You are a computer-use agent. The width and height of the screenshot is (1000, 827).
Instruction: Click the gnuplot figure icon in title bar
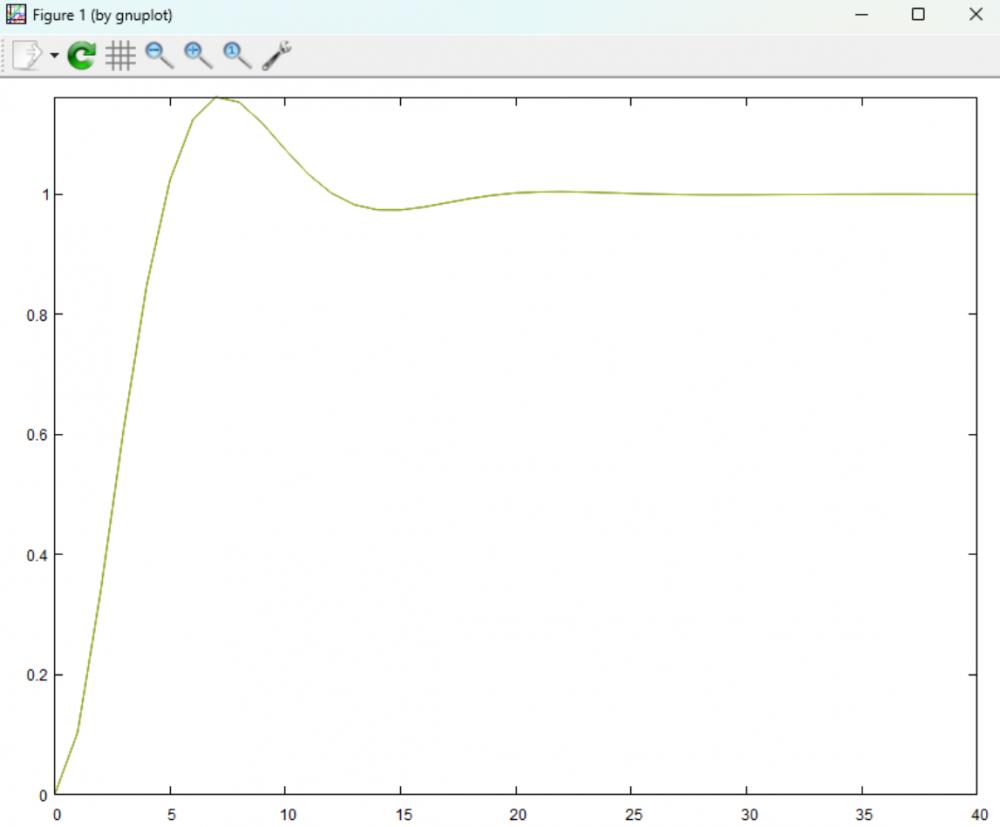click(16, 15)
